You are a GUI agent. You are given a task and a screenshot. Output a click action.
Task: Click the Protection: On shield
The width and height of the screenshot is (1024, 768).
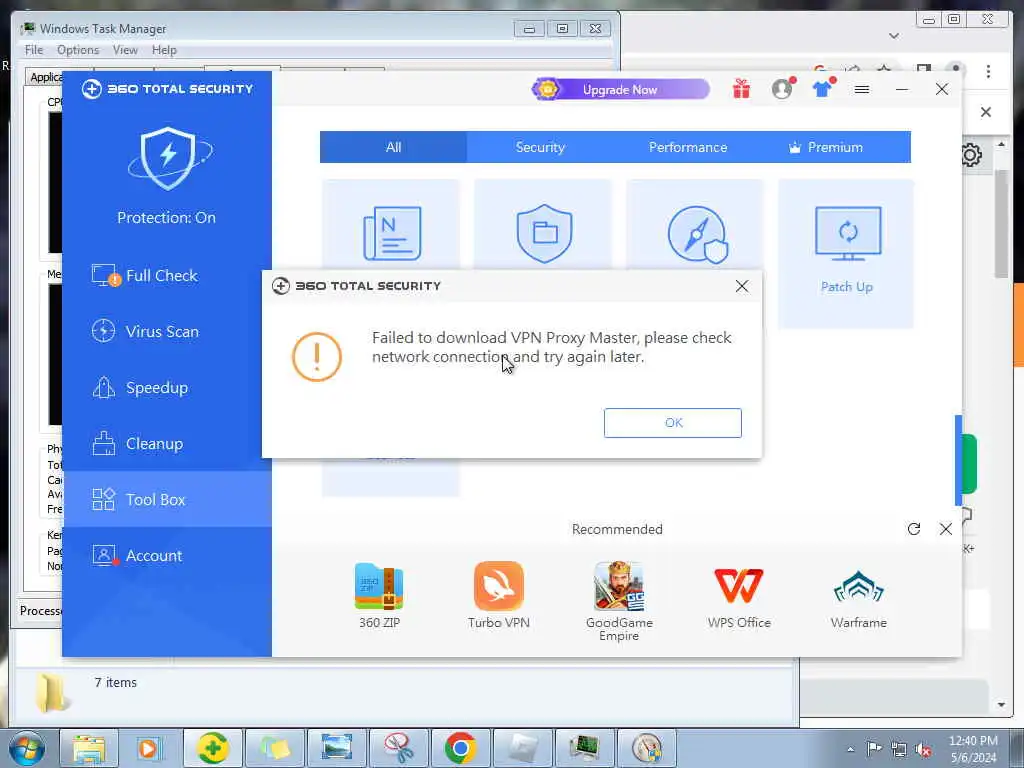168,159
